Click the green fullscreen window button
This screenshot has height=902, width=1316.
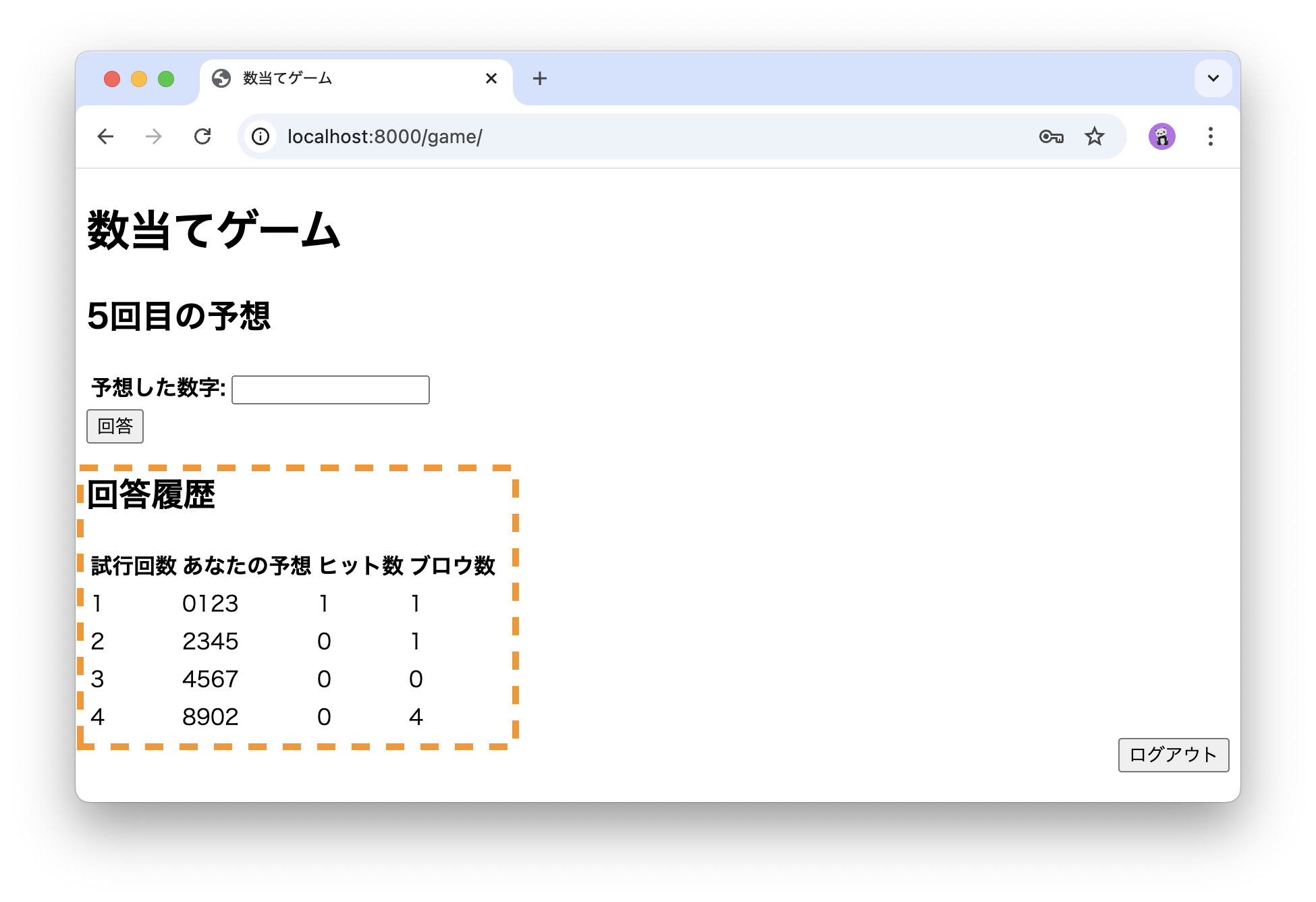click(166, 79)
